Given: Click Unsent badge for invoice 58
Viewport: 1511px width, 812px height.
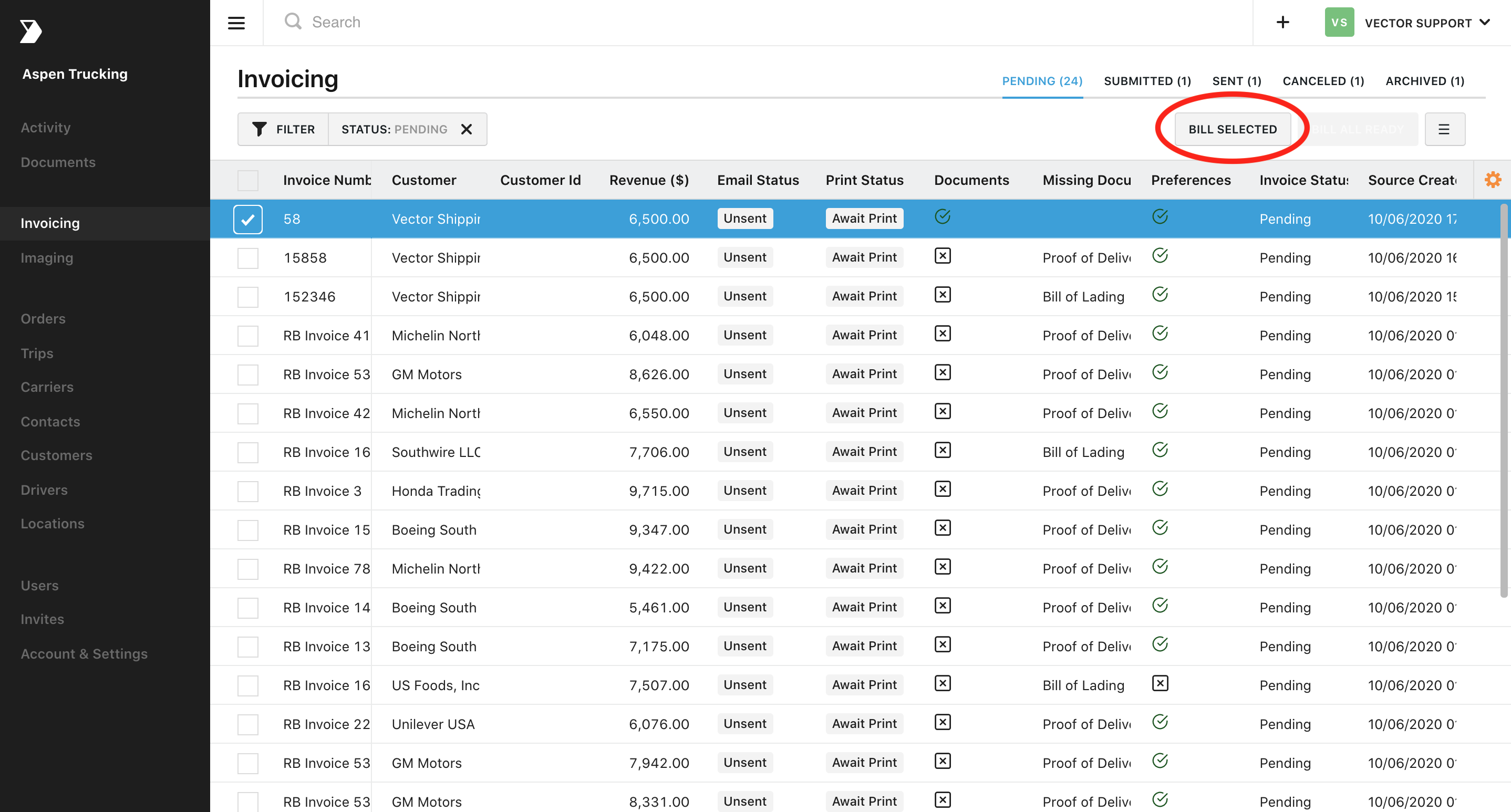Looking at the screenshot, I should pyautogui.click(x=745, y=218).
